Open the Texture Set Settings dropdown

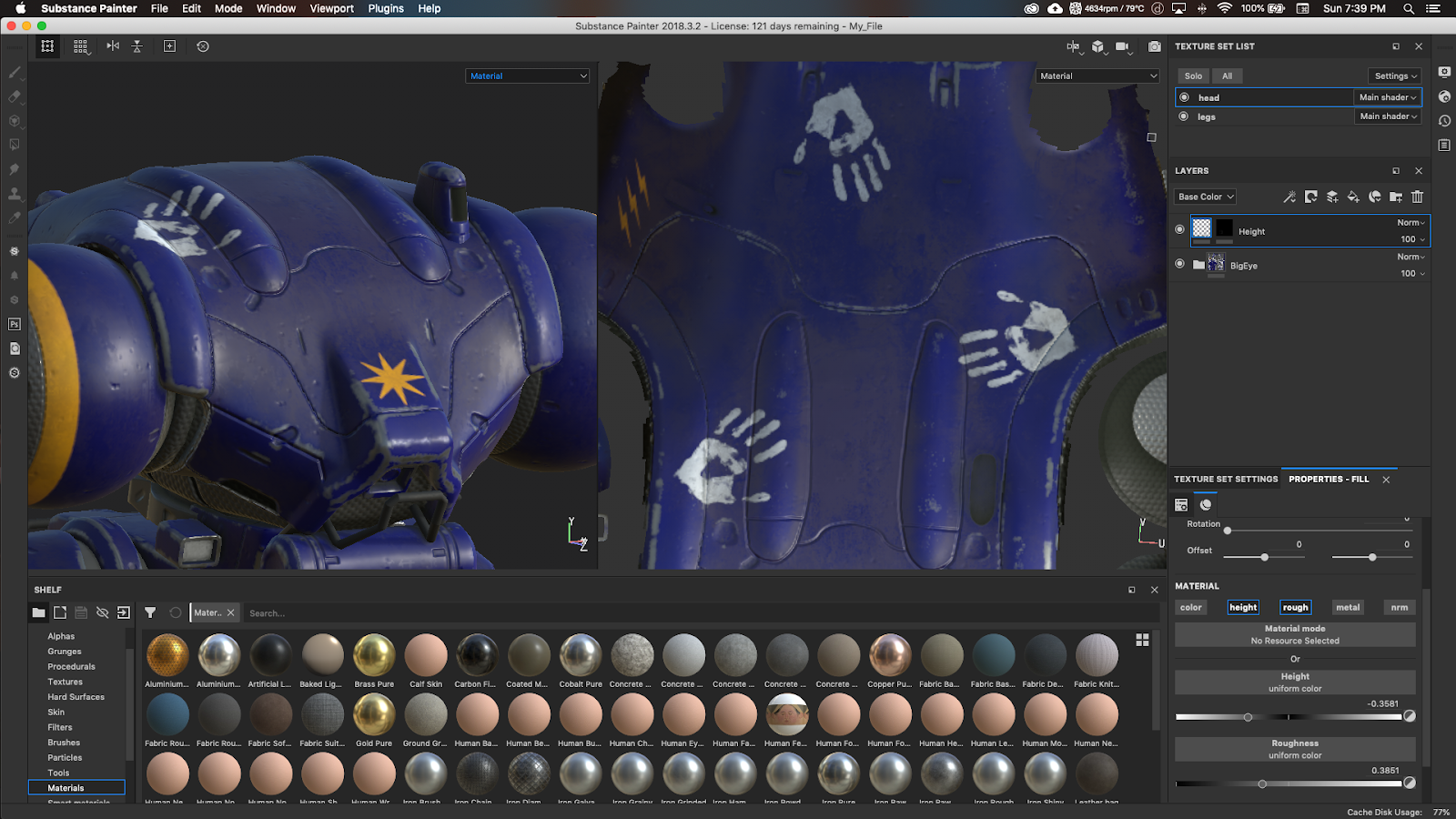pos(1394,76)
